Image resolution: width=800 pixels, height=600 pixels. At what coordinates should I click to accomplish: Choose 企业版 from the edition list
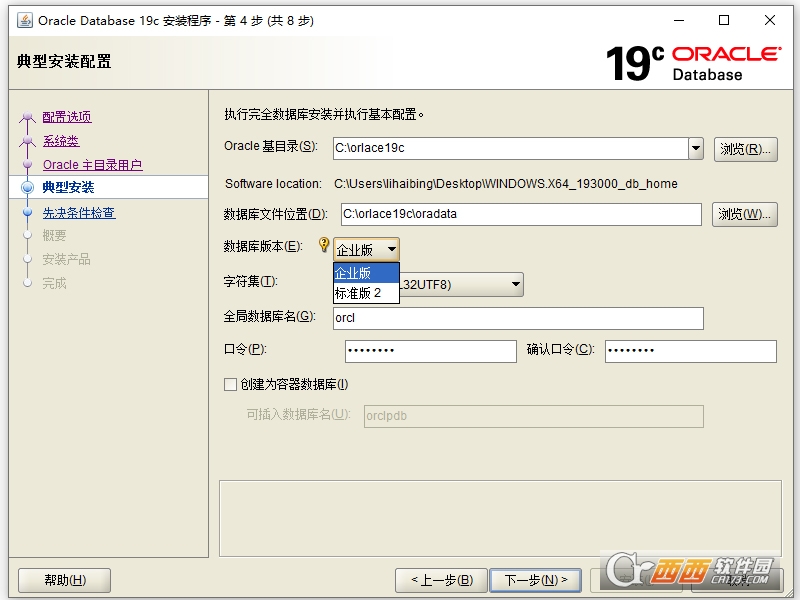click(x=366, y=273)
